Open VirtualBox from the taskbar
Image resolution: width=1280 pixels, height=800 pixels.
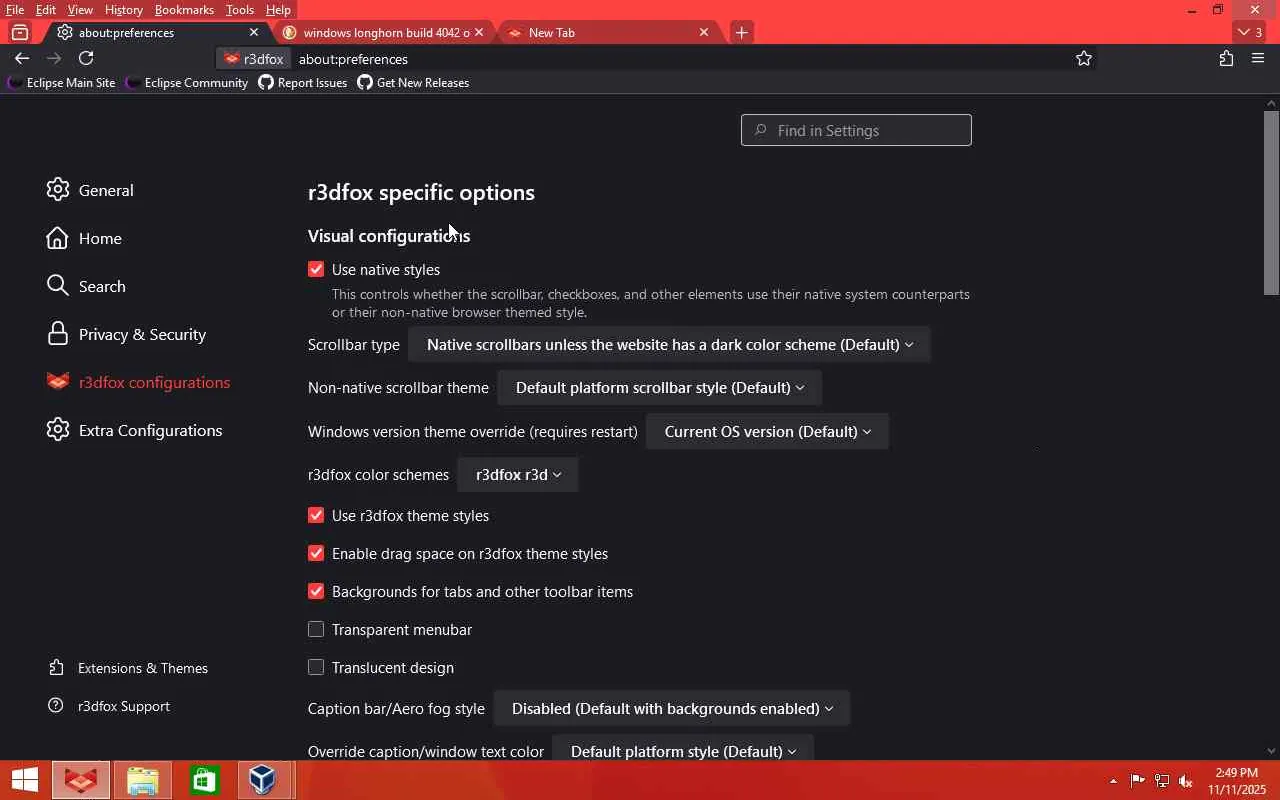(x=264, y=780)
